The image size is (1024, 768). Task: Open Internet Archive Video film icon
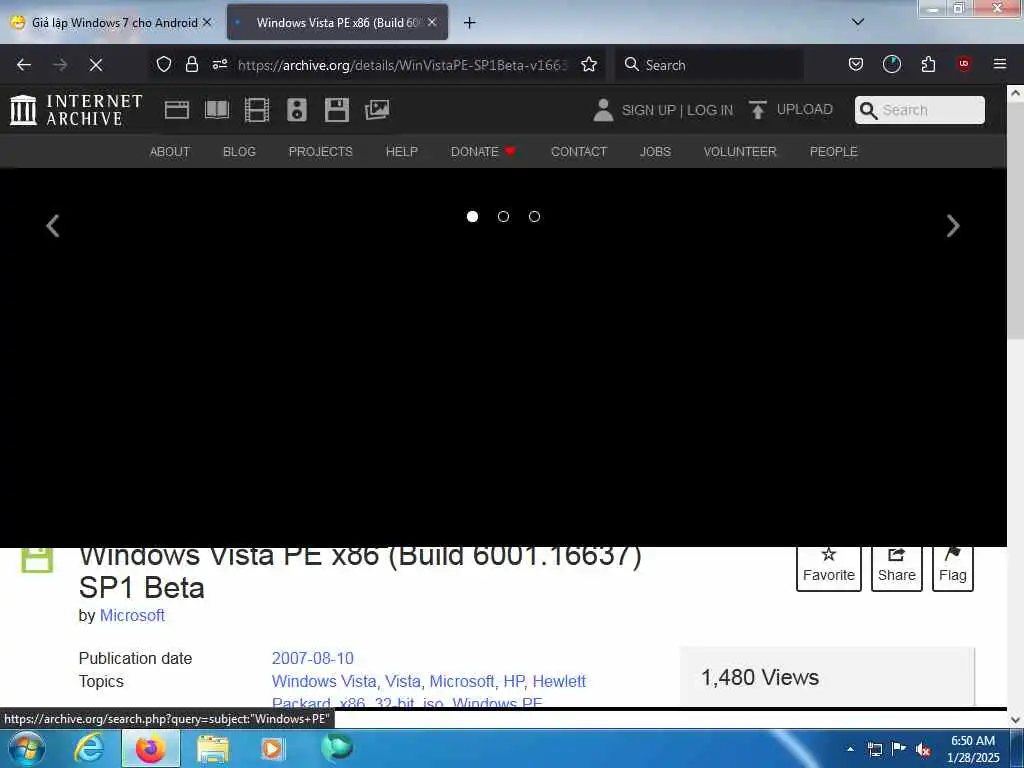257,110
